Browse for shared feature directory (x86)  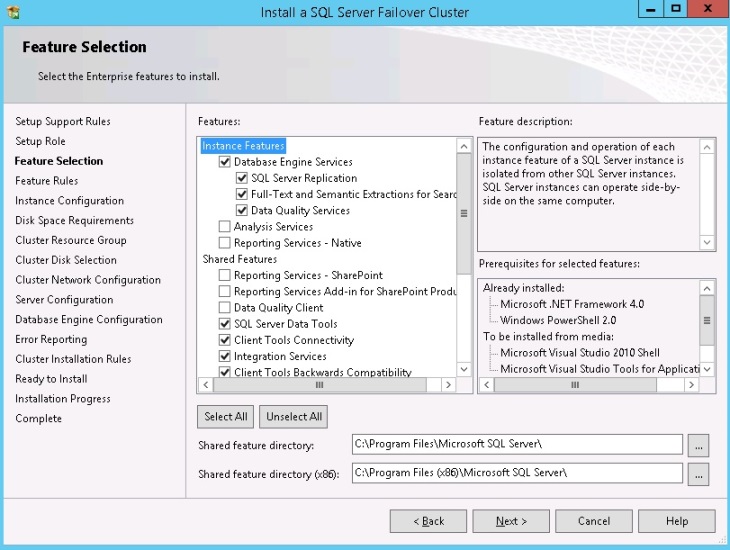pos(698,475)
